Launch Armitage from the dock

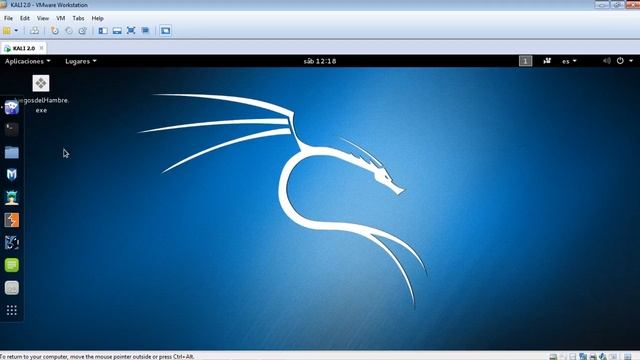(x=11, y=198)
